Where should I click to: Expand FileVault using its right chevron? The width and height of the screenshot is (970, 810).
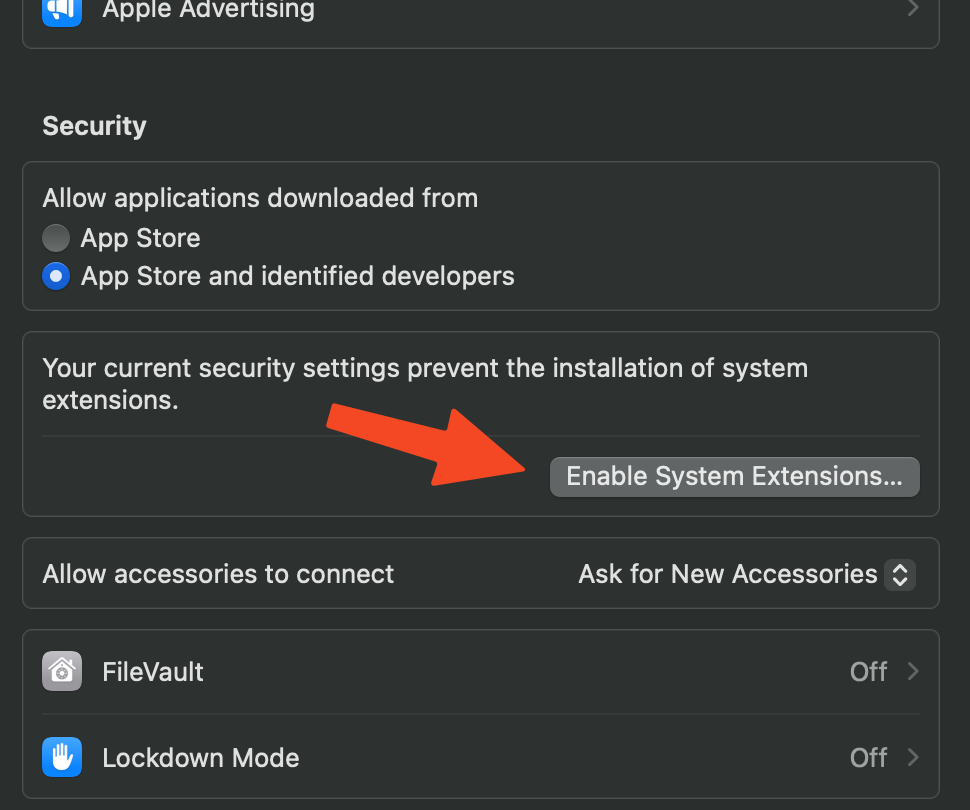pos(912,671)
